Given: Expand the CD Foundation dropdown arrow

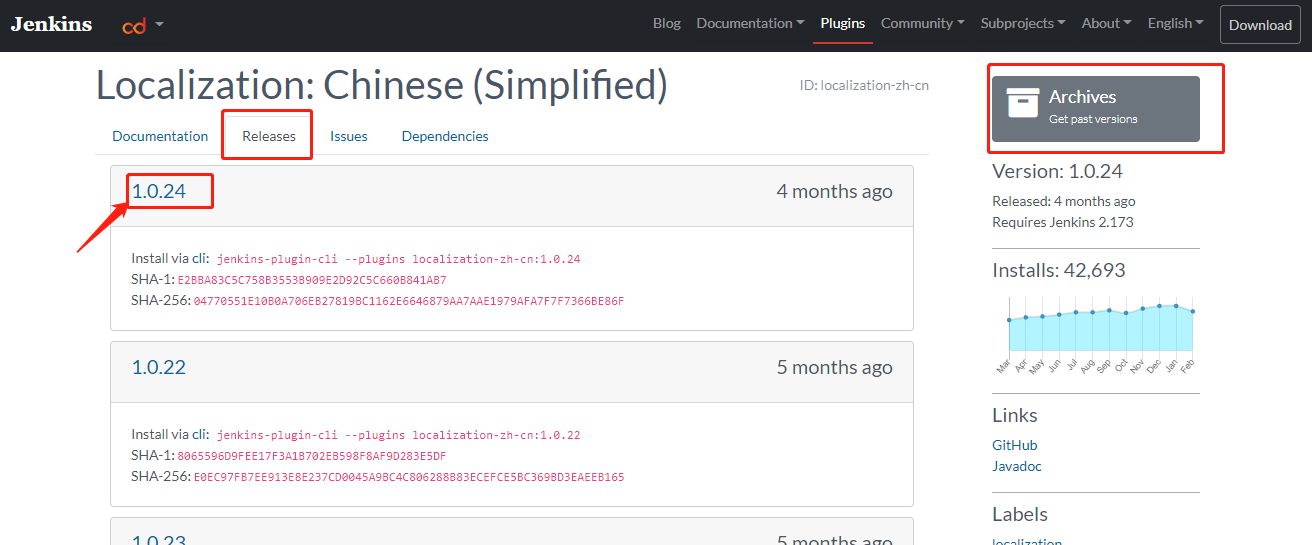Looking at the screenshot, I should pos(160,24).
